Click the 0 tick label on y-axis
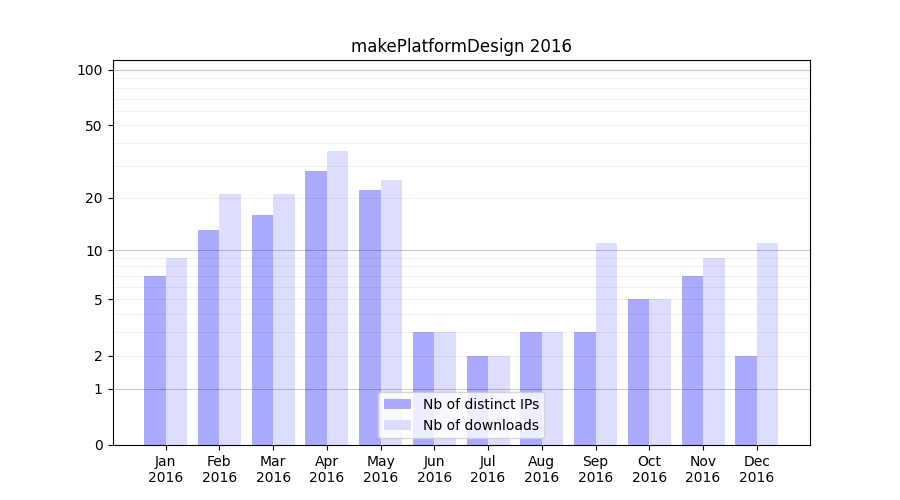This screenshot has height=500, width=900. pos(98,445)
